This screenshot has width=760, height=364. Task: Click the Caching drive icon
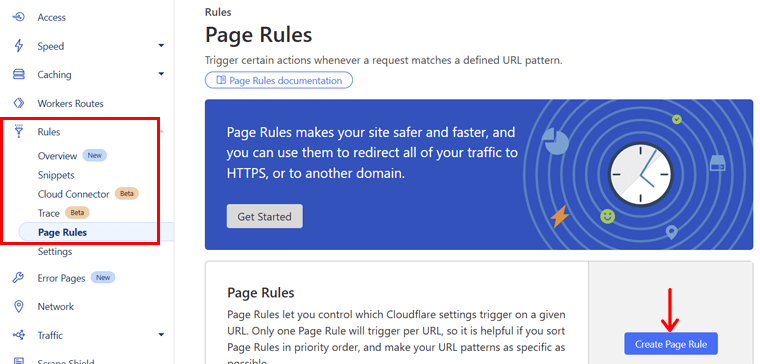[19, 75]
